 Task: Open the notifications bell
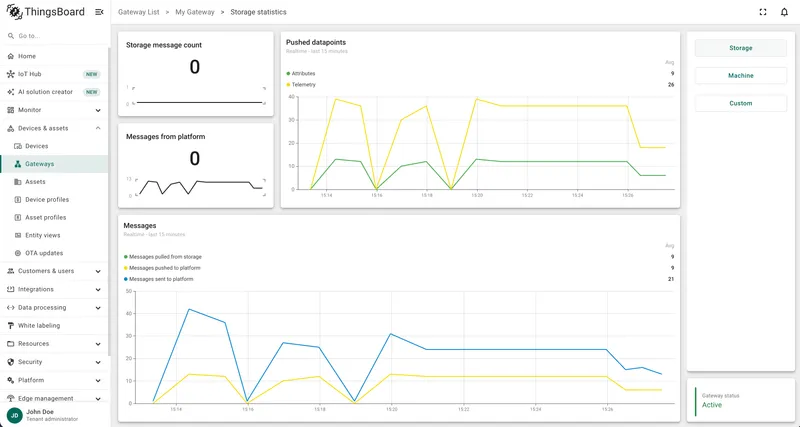784,12
